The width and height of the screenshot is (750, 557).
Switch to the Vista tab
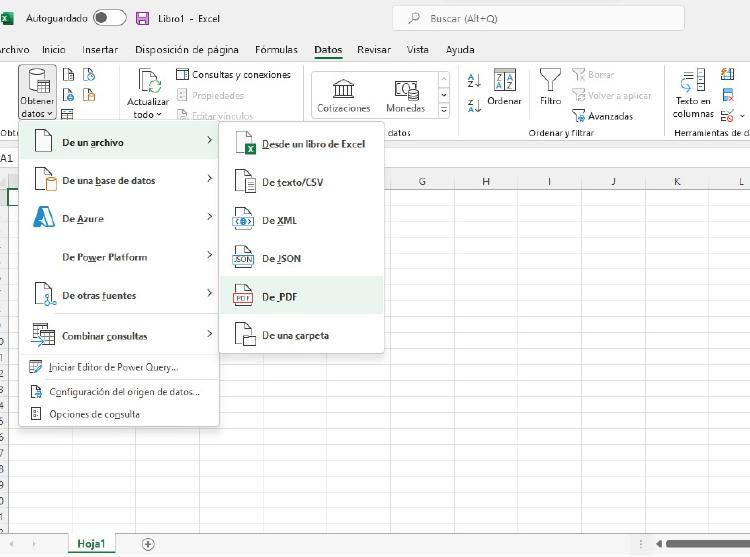[x=418, y=50]
